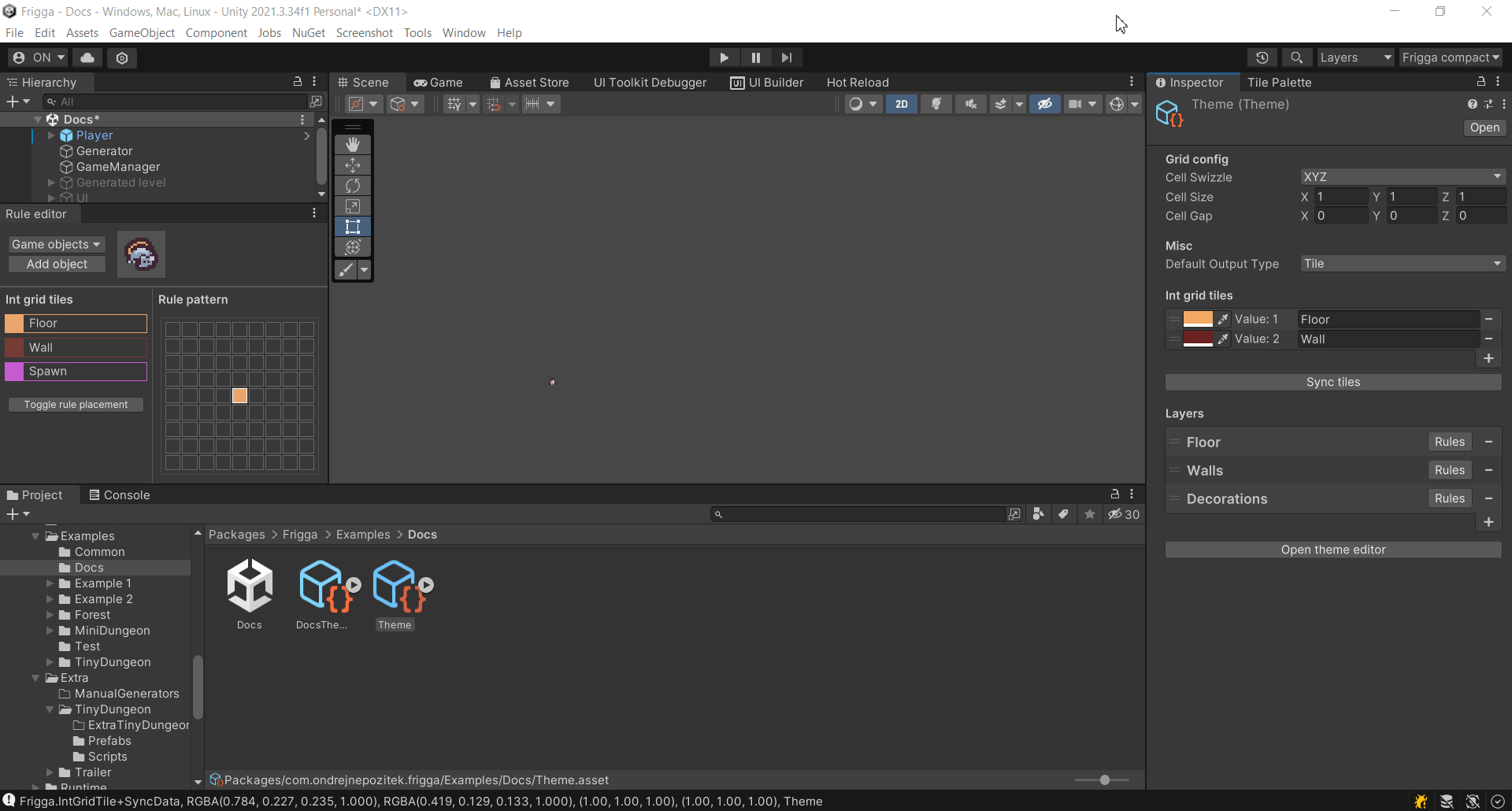1512x811 pixels.
Task: Collapse the Docs scene in Hierarchy
Action: 38,120
